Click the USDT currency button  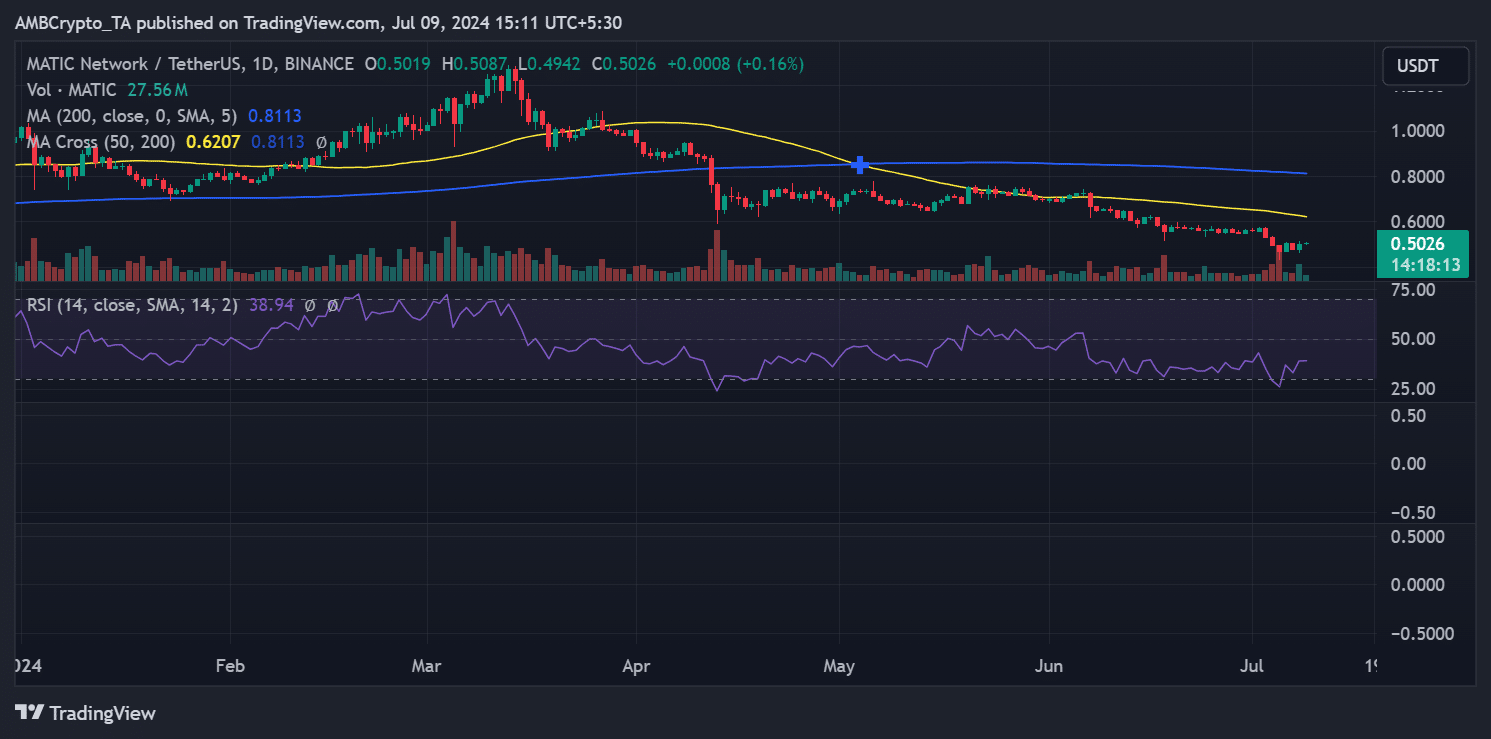point(1425,66)
